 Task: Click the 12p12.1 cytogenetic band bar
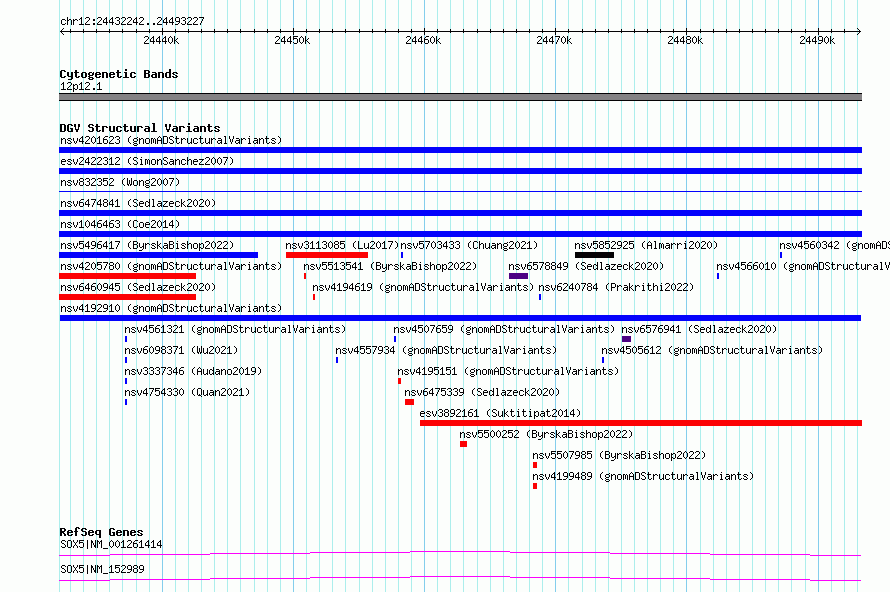pyautogui.click(x=460, y=97)
